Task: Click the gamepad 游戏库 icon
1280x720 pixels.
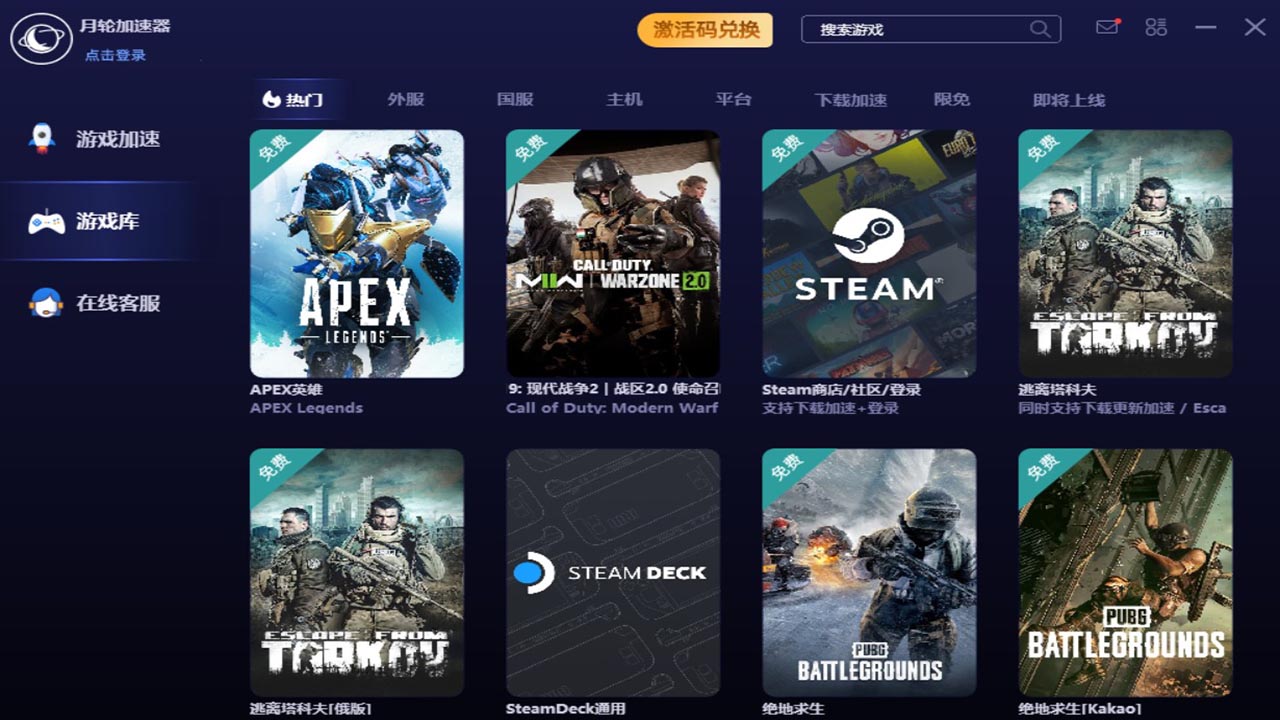Action: 46,221
